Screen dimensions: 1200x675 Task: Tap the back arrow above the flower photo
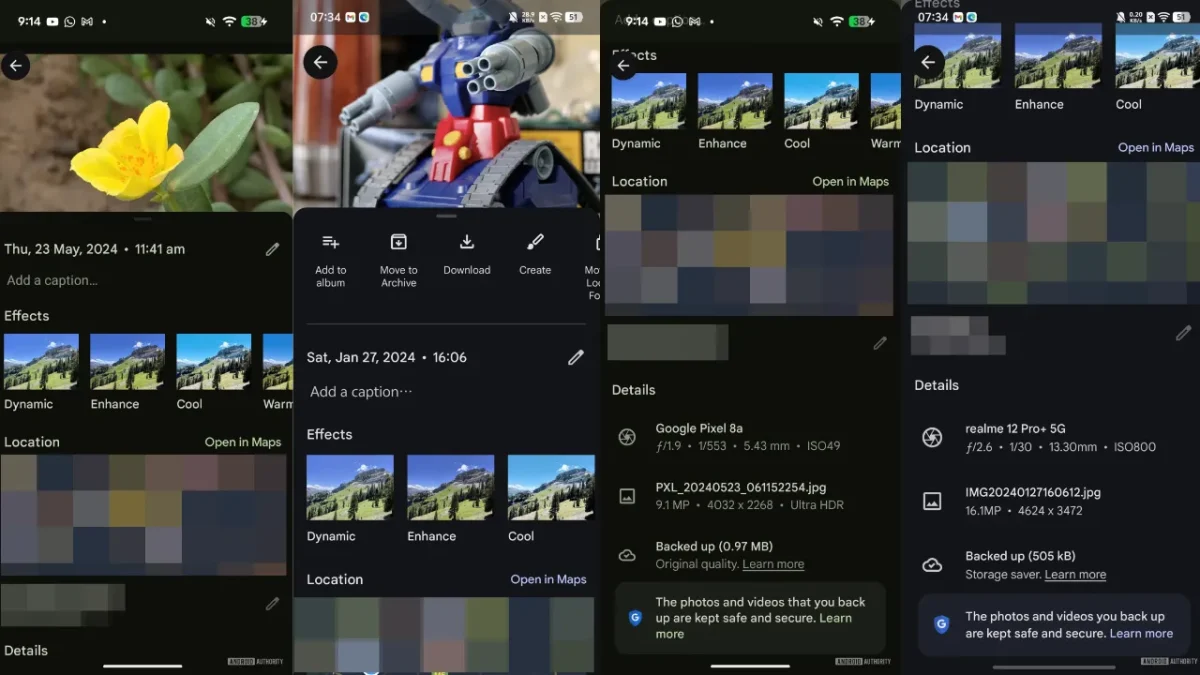[16, 65]
